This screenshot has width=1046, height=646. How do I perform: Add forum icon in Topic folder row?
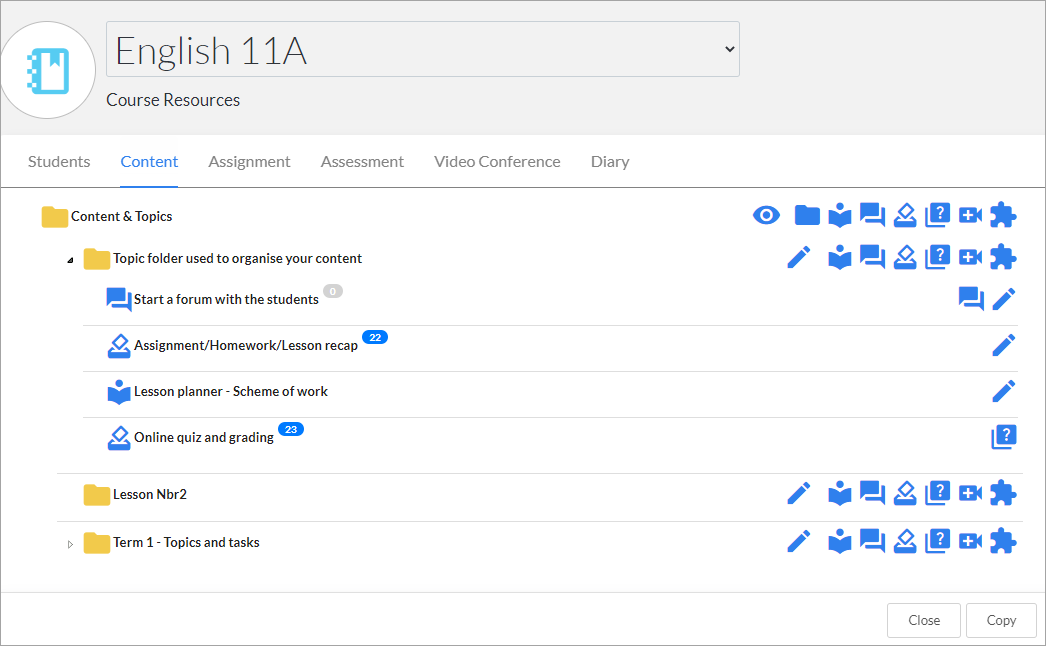coord(872,257)
